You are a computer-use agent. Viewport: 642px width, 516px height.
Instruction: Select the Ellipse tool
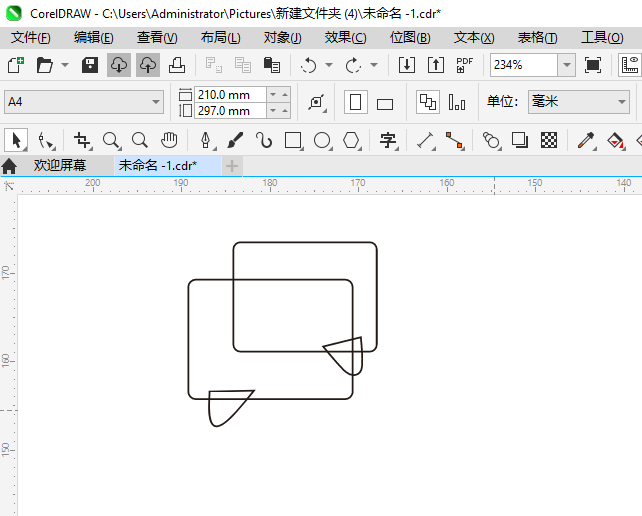click(x=322, y=140)
